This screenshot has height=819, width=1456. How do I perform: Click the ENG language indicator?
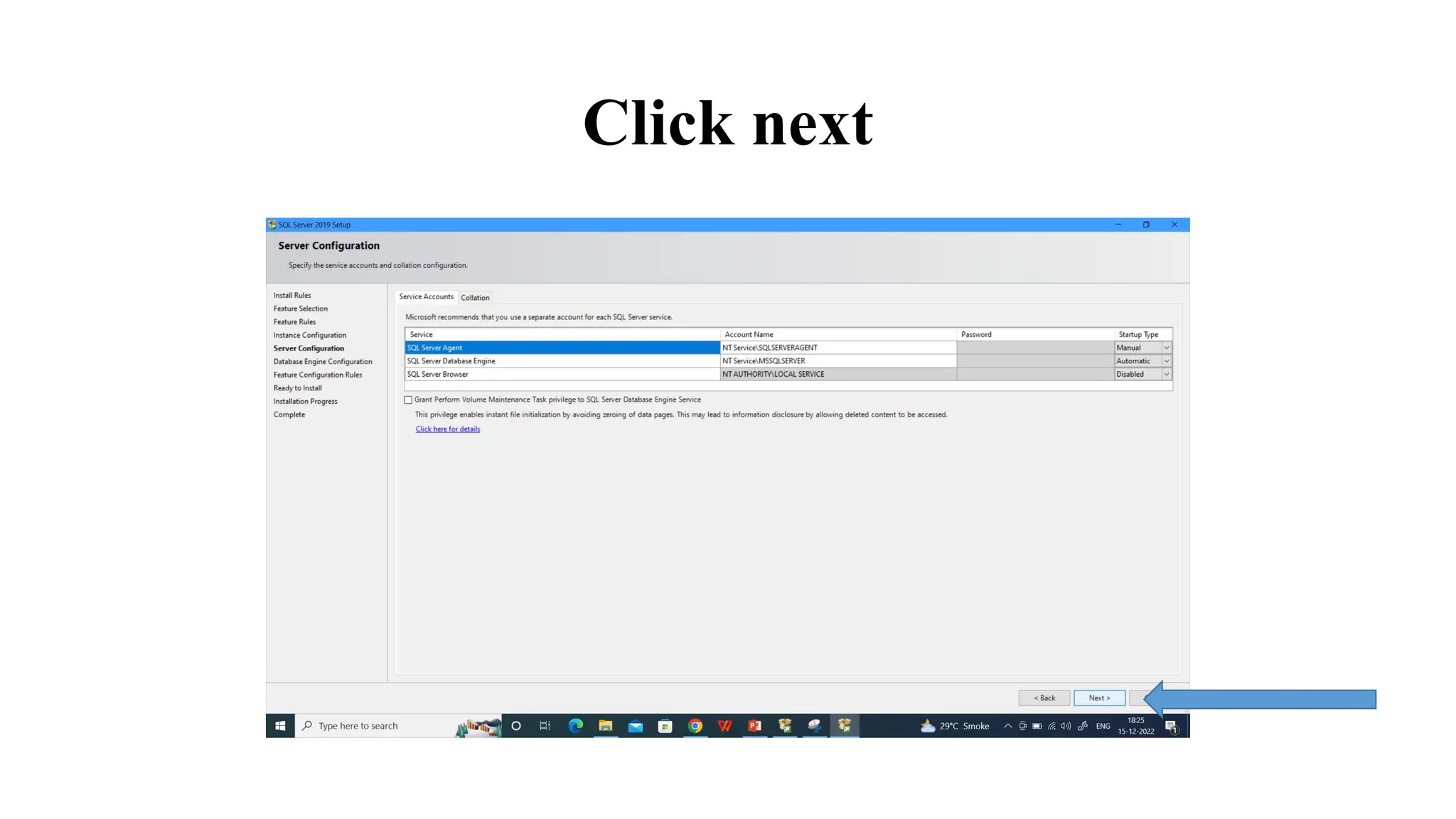coord(1103,726)
